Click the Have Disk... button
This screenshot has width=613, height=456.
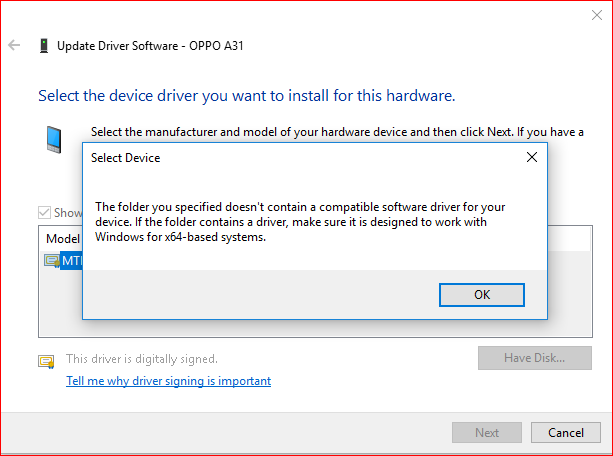click(x=534, y=358)
